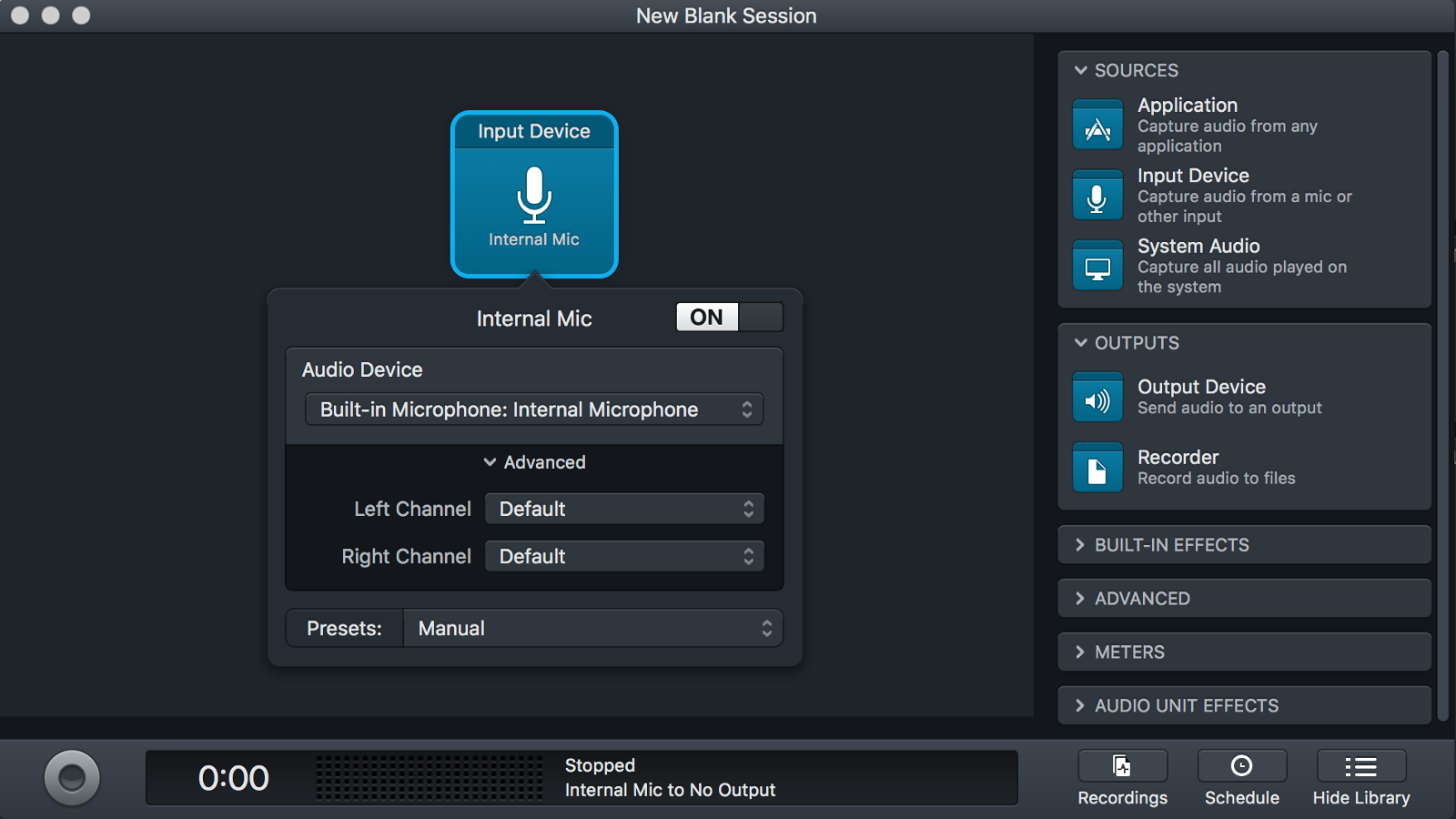
Task: Click the level meter display in status bar
Action: point(430,778)
